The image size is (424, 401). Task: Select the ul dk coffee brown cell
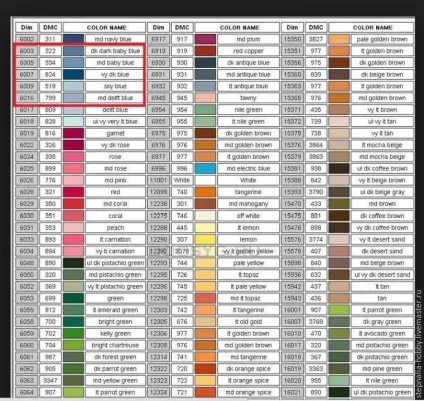click(x=382, y=168)
